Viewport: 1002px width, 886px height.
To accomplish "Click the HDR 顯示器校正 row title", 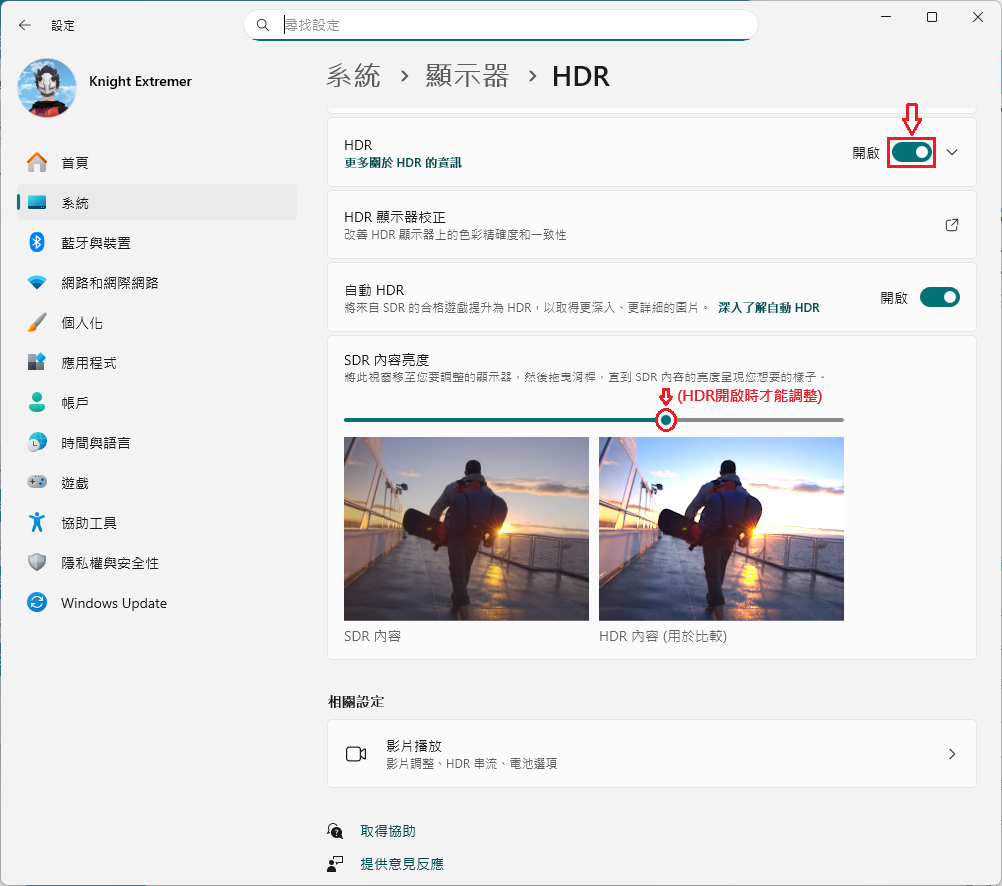I will click(x=395, y=217).
